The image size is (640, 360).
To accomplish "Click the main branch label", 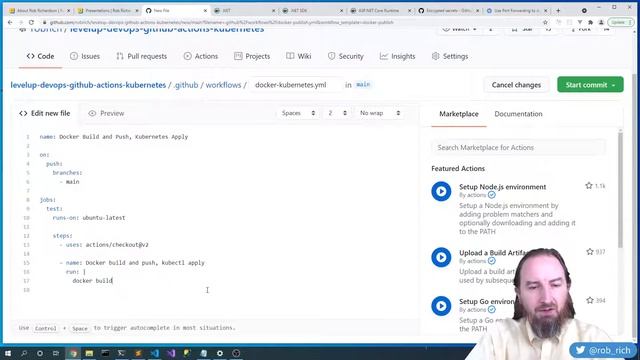I will [x=363, y=84].
